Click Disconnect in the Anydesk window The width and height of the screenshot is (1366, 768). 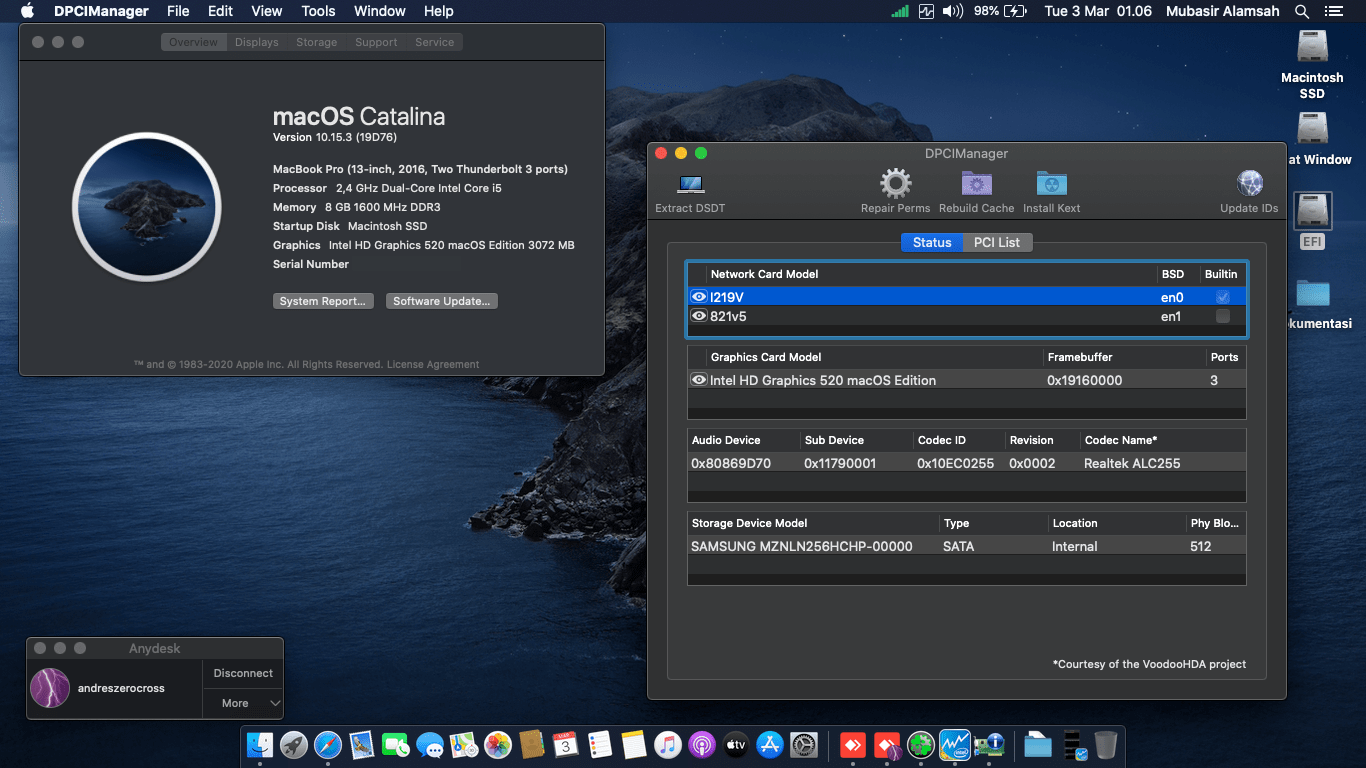pos(243,673)
